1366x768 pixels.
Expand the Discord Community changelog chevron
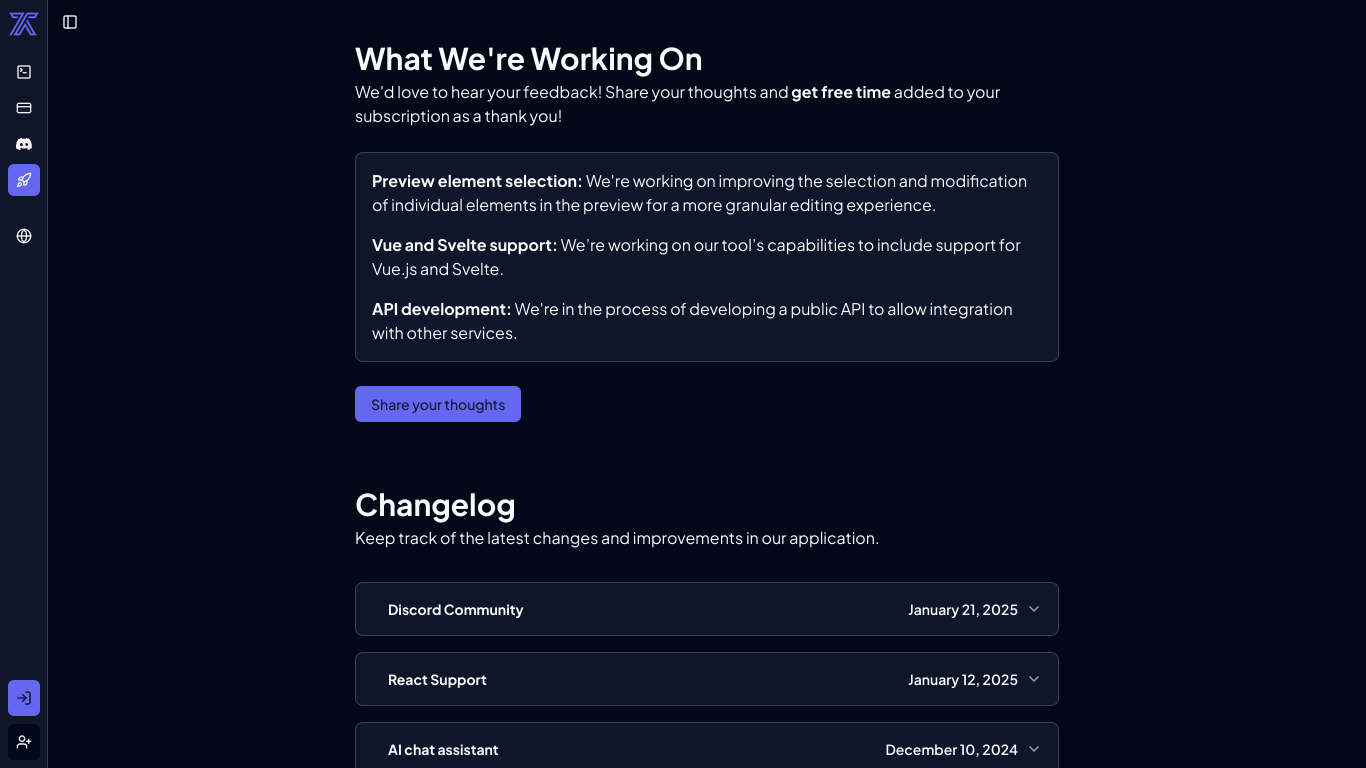1034,609
